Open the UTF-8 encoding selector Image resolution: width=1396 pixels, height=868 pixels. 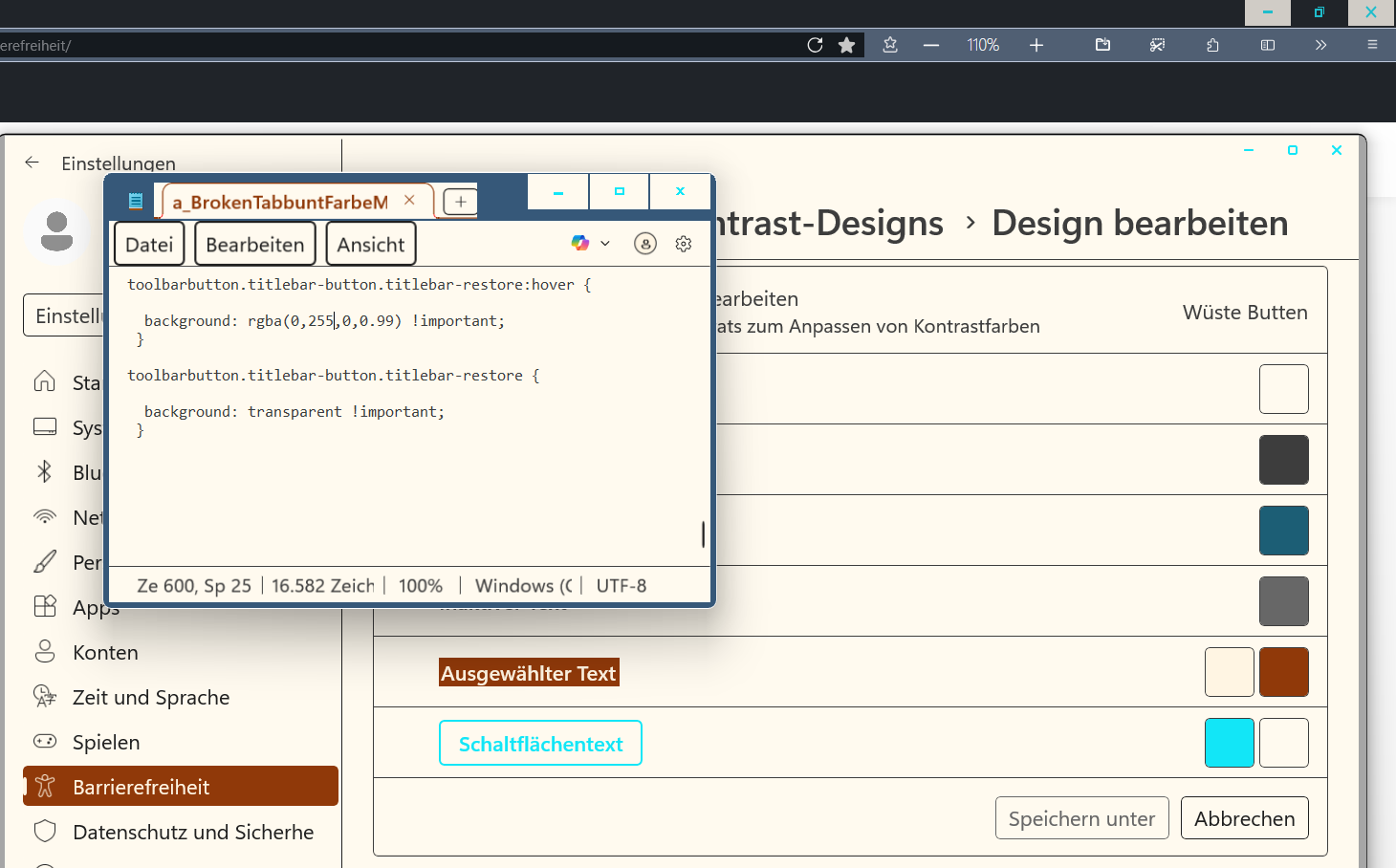pos(621,586)
